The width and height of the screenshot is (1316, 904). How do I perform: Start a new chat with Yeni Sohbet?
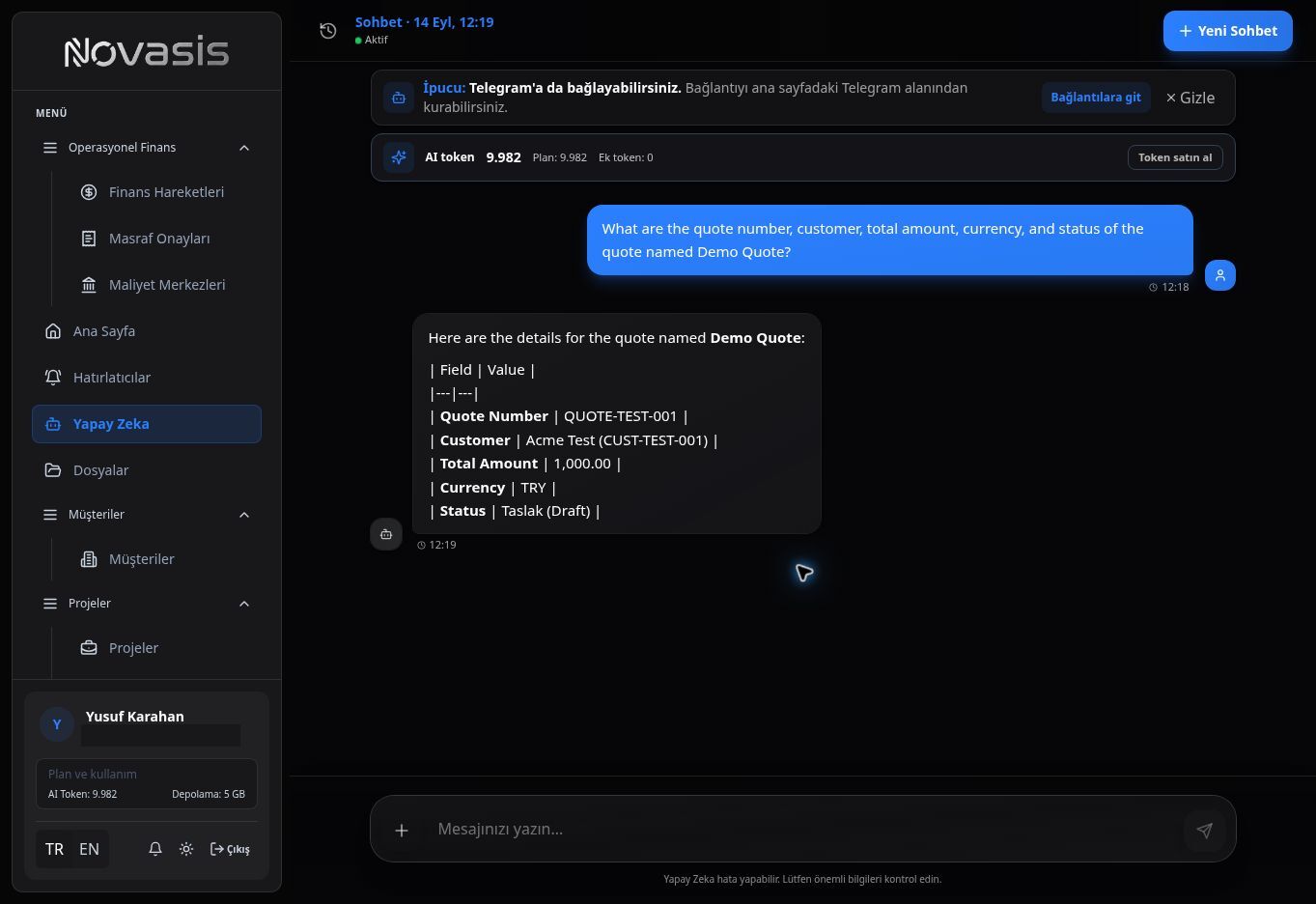[x=1227, y=31]
